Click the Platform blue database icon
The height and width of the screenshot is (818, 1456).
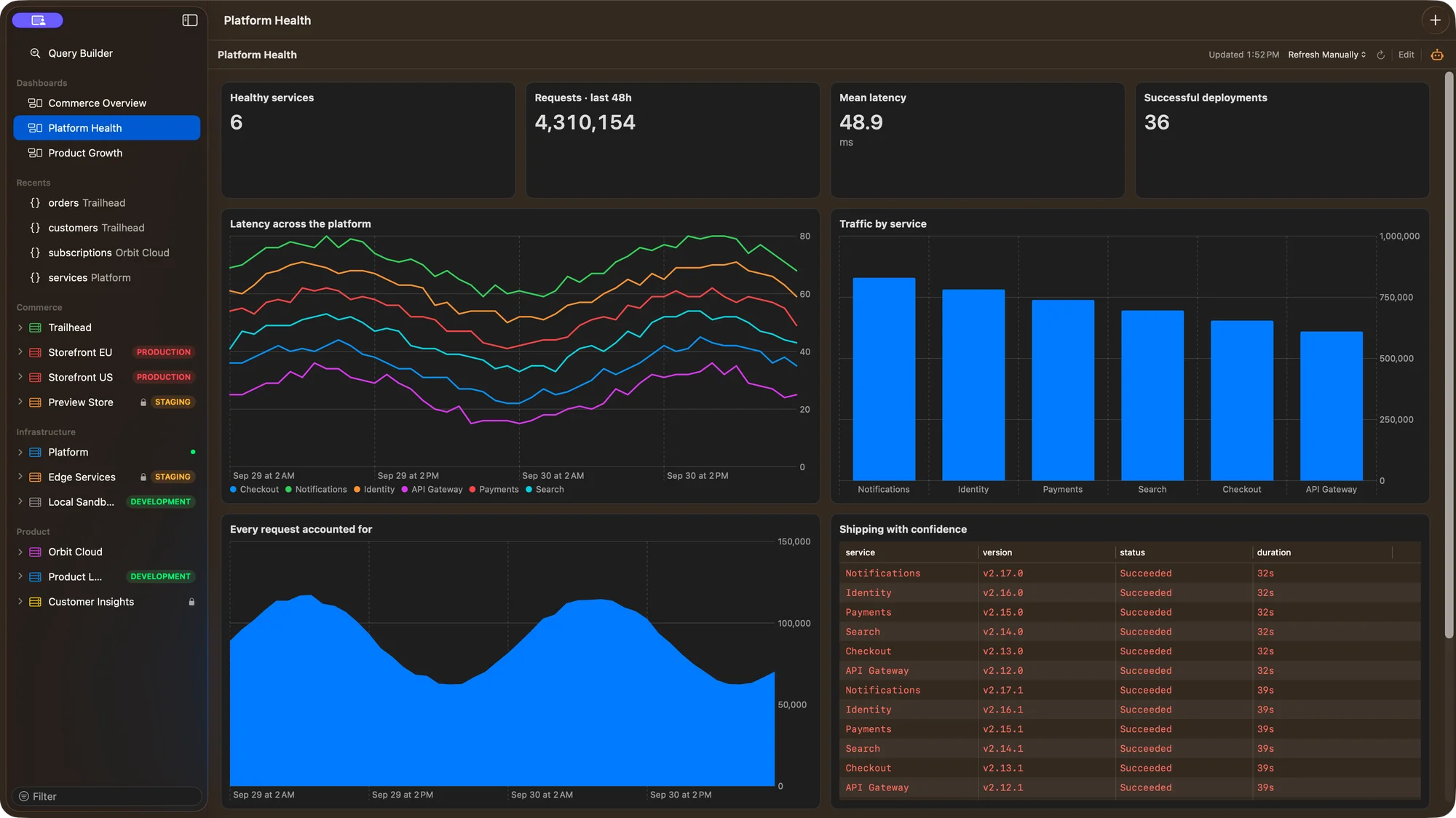(35, 452)
